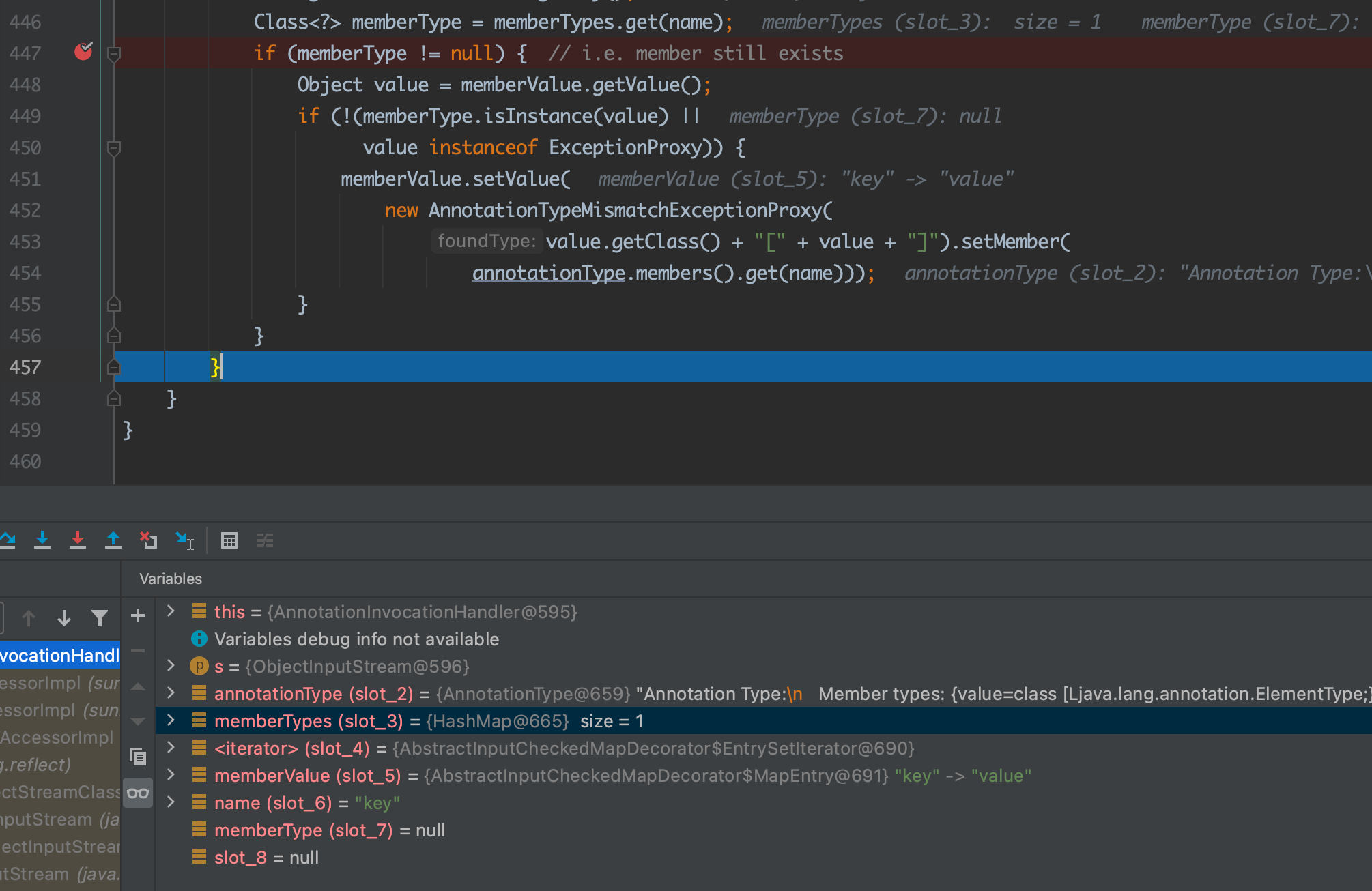Expand the memberTypes (slot_3) HashMap node
The width and height of the screenshot is (1372, 891).
pos(171,720)
